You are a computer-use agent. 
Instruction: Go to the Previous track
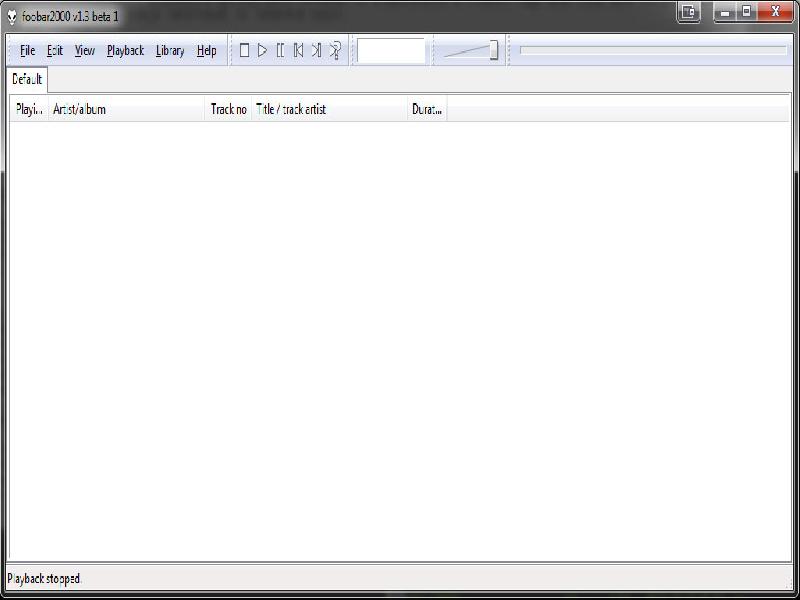298,51
